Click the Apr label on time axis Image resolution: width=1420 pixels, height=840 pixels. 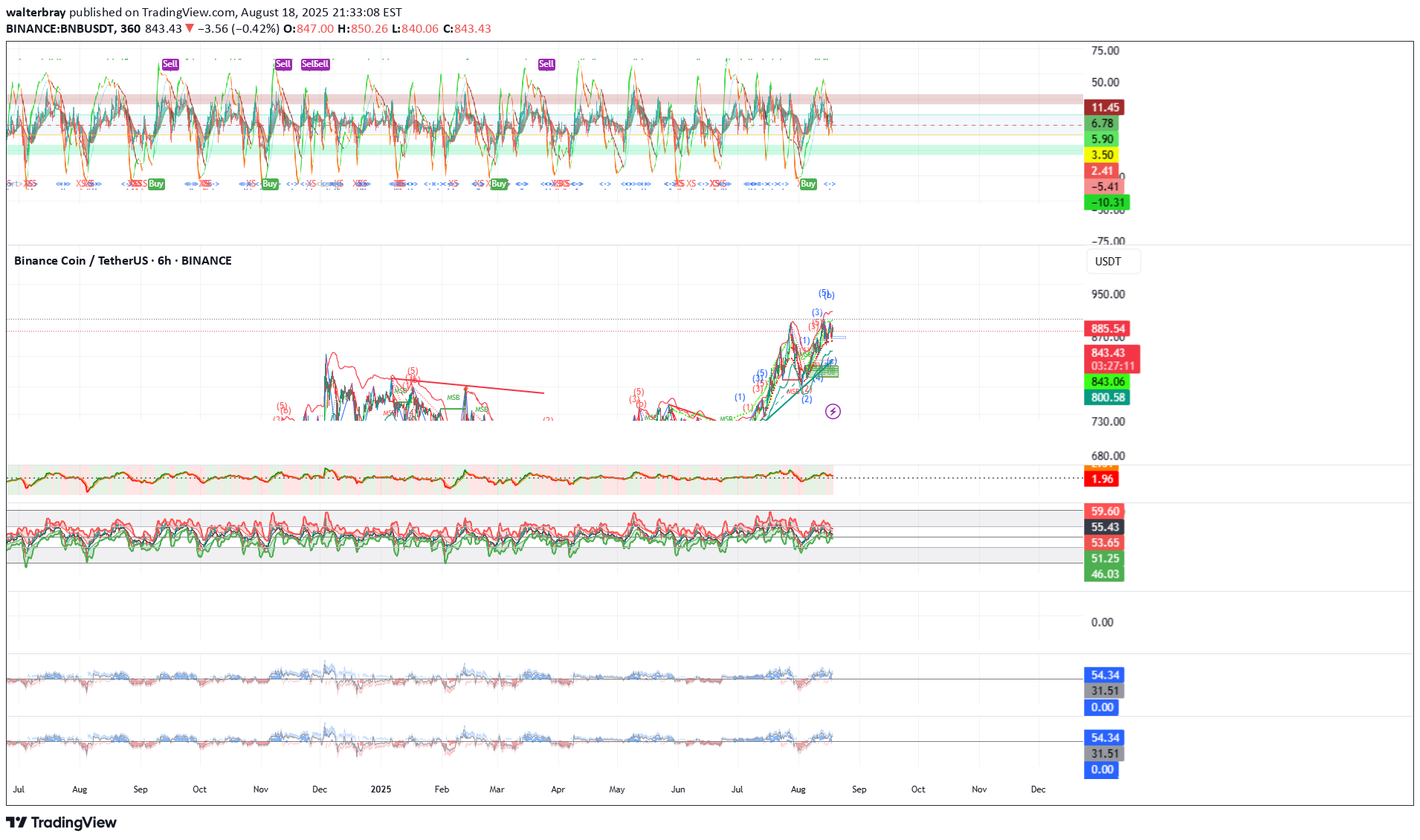click(x=558, y=789)
